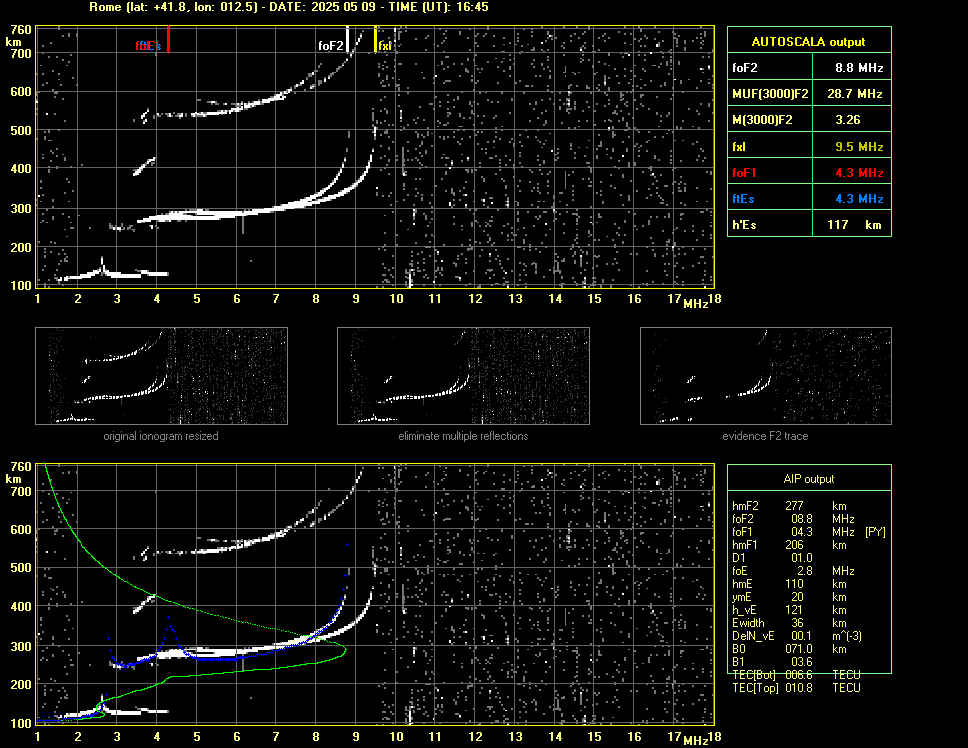Click the red ftEs marker line on upper ionogram

[x=169, y=39]
